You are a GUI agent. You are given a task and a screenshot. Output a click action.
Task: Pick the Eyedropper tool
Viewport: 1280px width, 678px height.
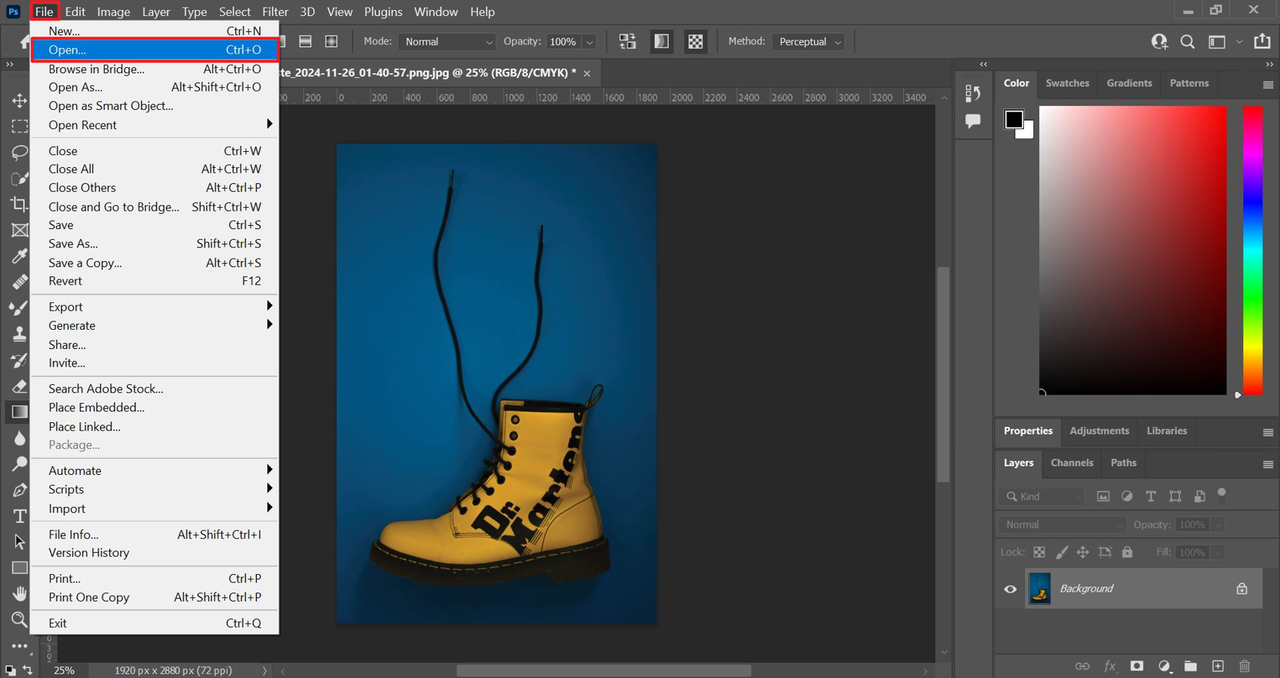[19, 257]
